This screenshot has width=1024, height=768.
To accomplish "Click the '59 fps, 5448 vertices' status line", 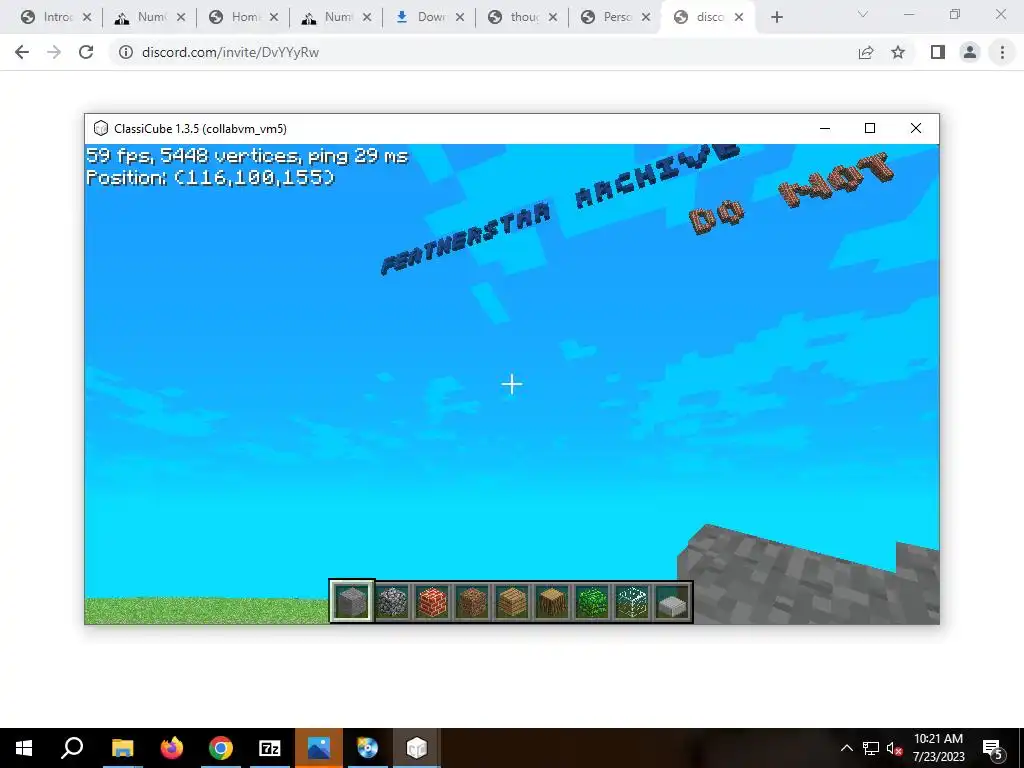I will tap(247, 155).
